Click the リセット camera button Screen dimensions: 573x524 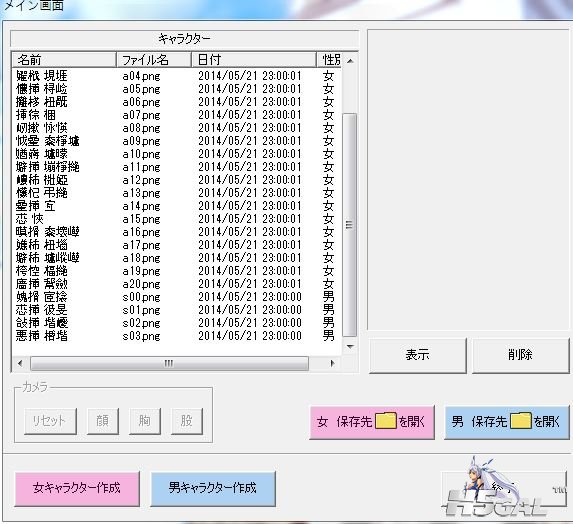coord(50,421)
